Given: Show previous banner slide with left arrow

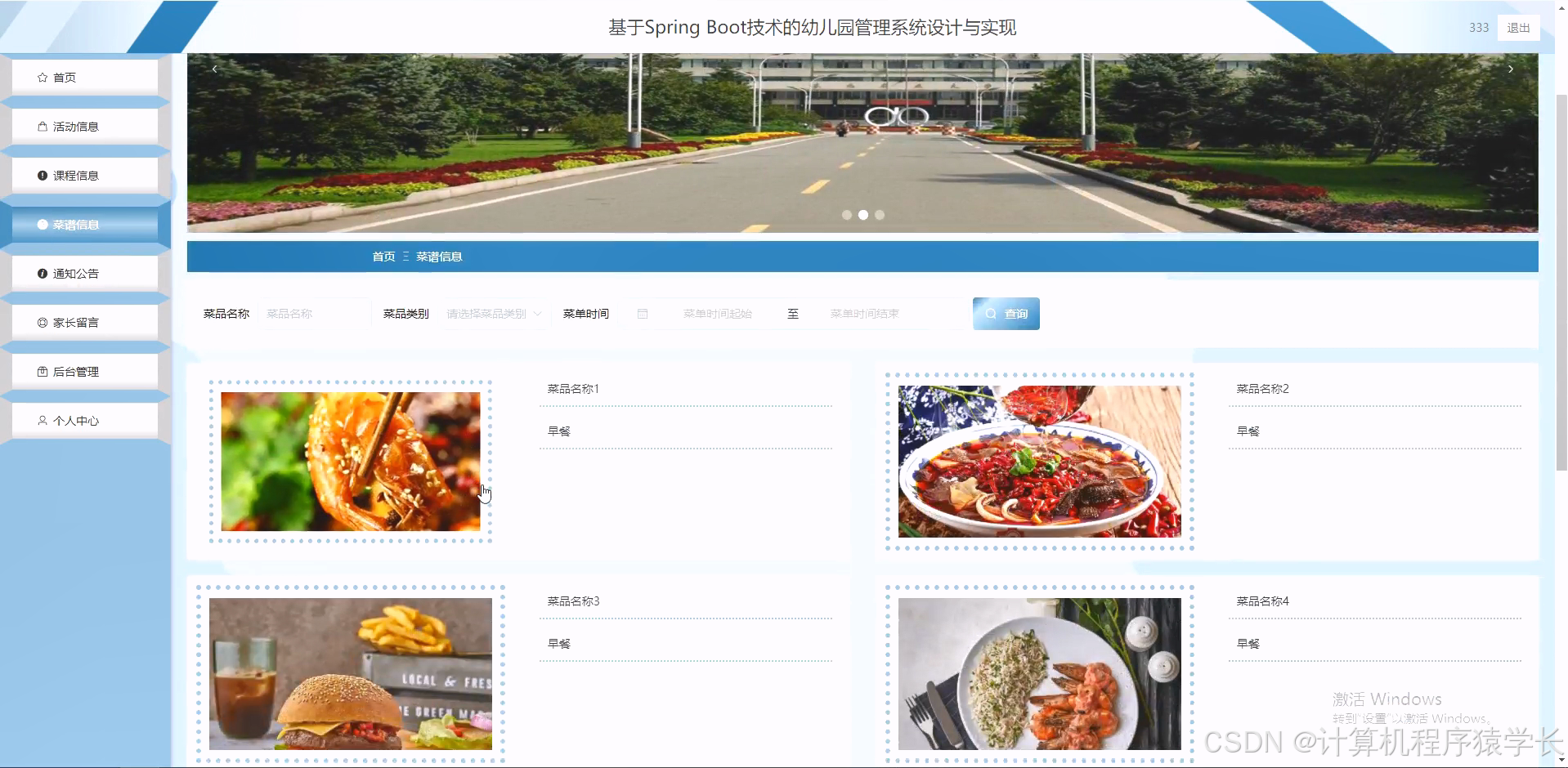Looking at the screenshot, I should [214, 69].
